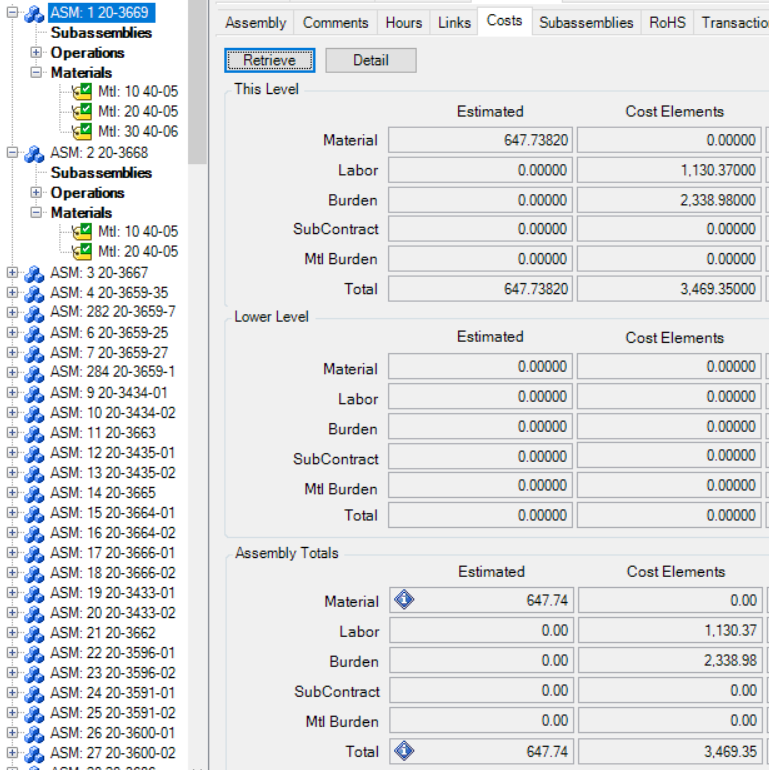Collapse the ASM: 1 20-3669 tree node
The image size is (769, 770).
pyautogui.click(x=12, y=13)
